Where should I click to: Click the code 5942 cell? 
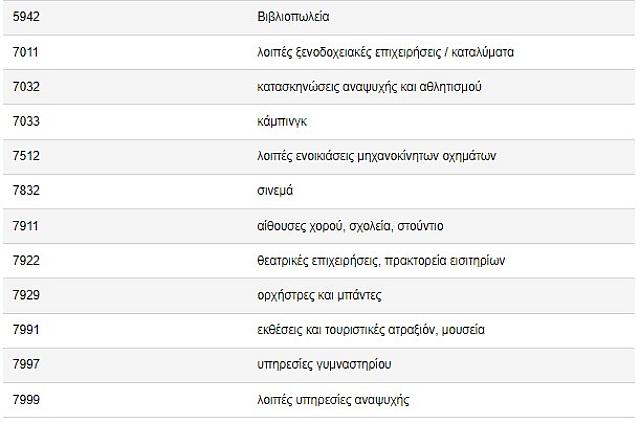[26, 16]
